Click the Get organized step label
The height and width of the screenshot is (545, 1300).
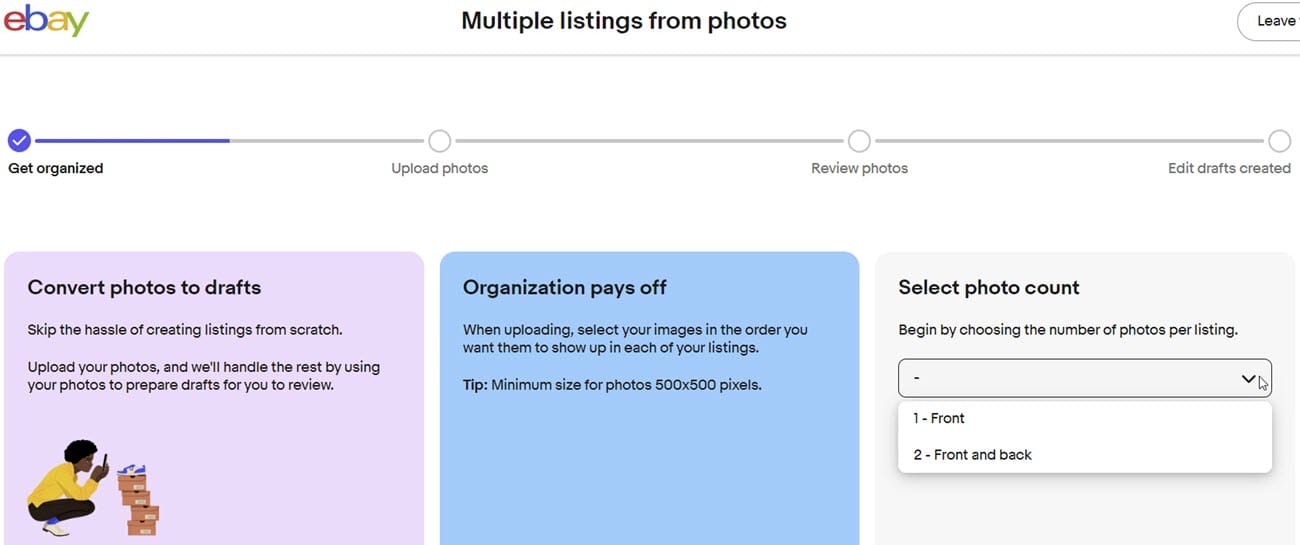coord(56,168)
